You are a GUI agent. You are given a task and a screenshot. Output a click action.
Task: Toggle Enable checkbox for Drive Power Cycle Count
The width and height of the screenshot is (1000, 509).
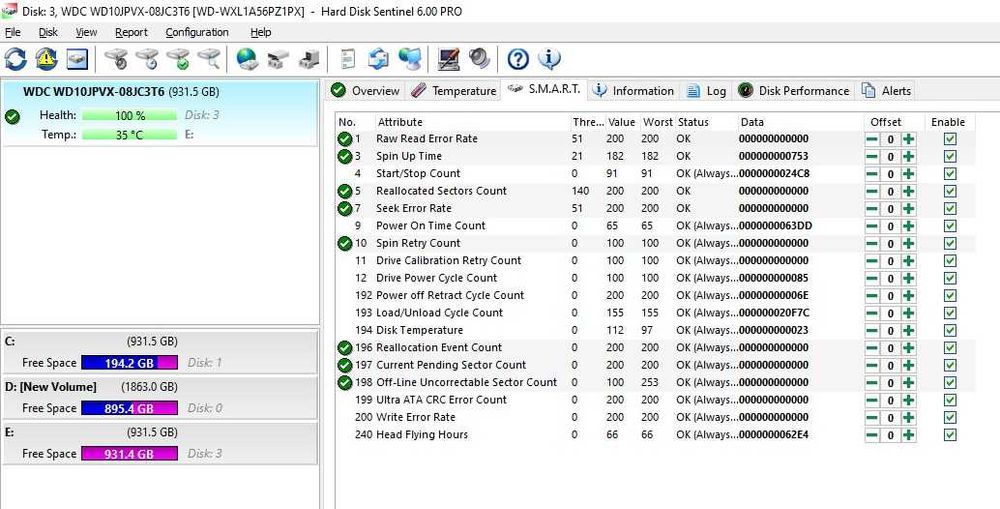(950, 278)
